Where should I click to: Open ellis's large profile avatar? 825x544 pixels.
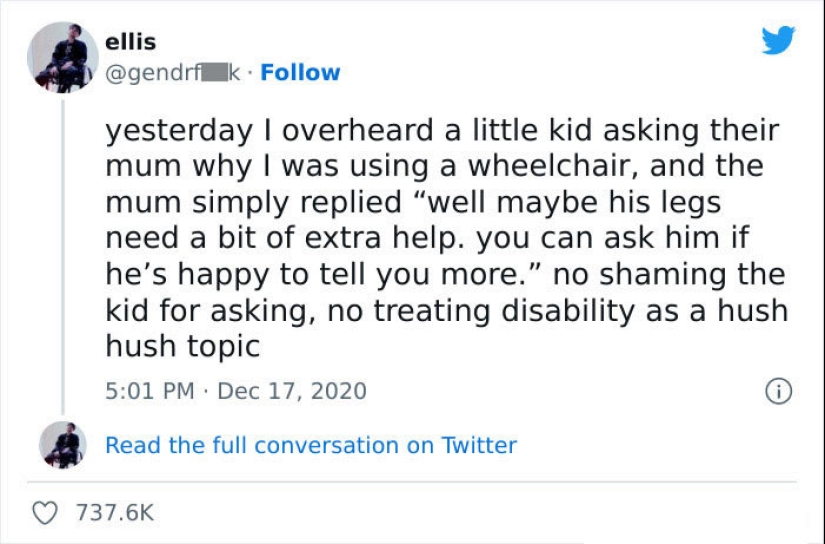click(x=62, y=57)
